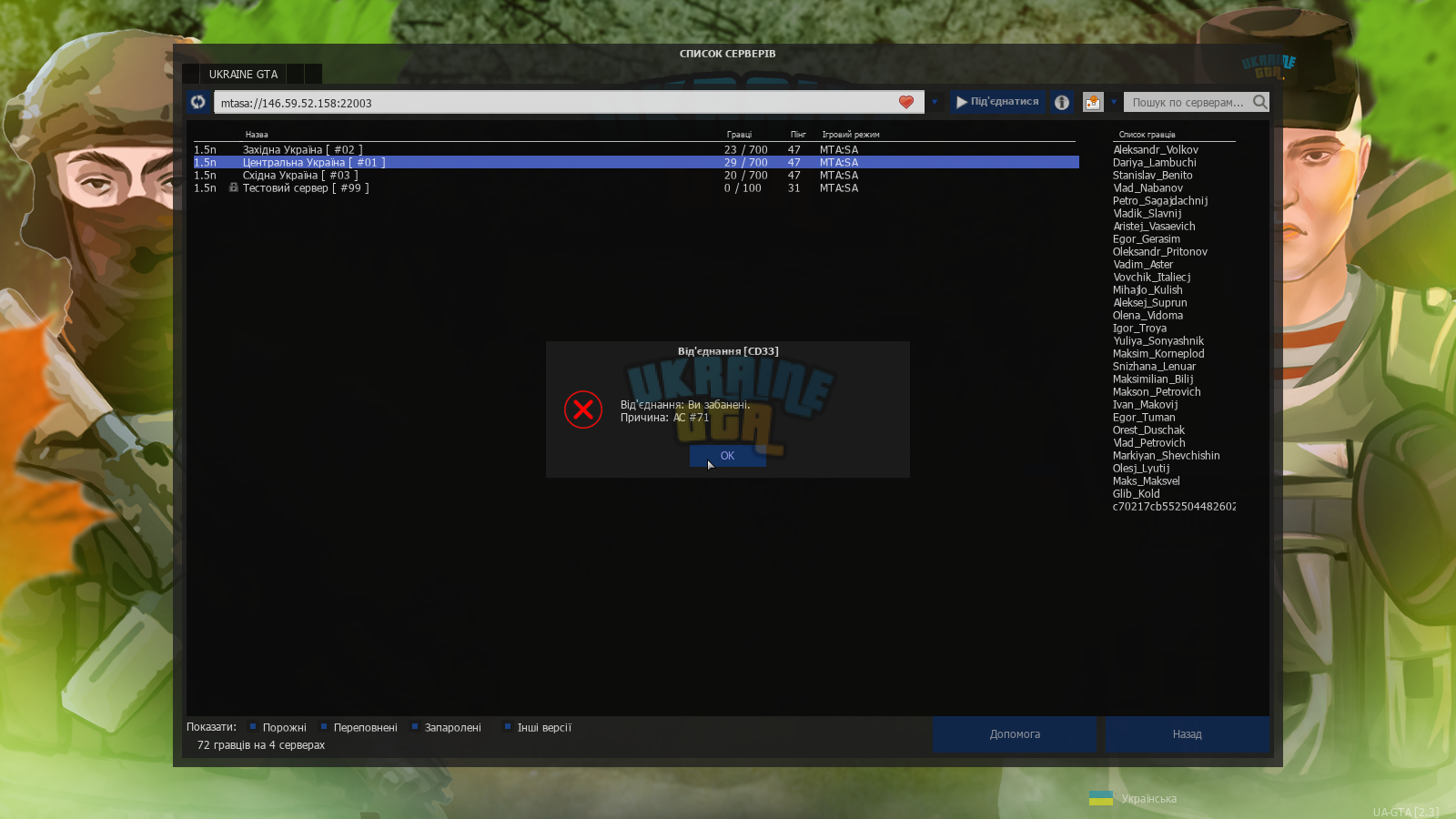Select player Maksimilian_Bilij
Viewport: 1456px width, 819px height.
pyautogui.click(x=1153, y=379)
